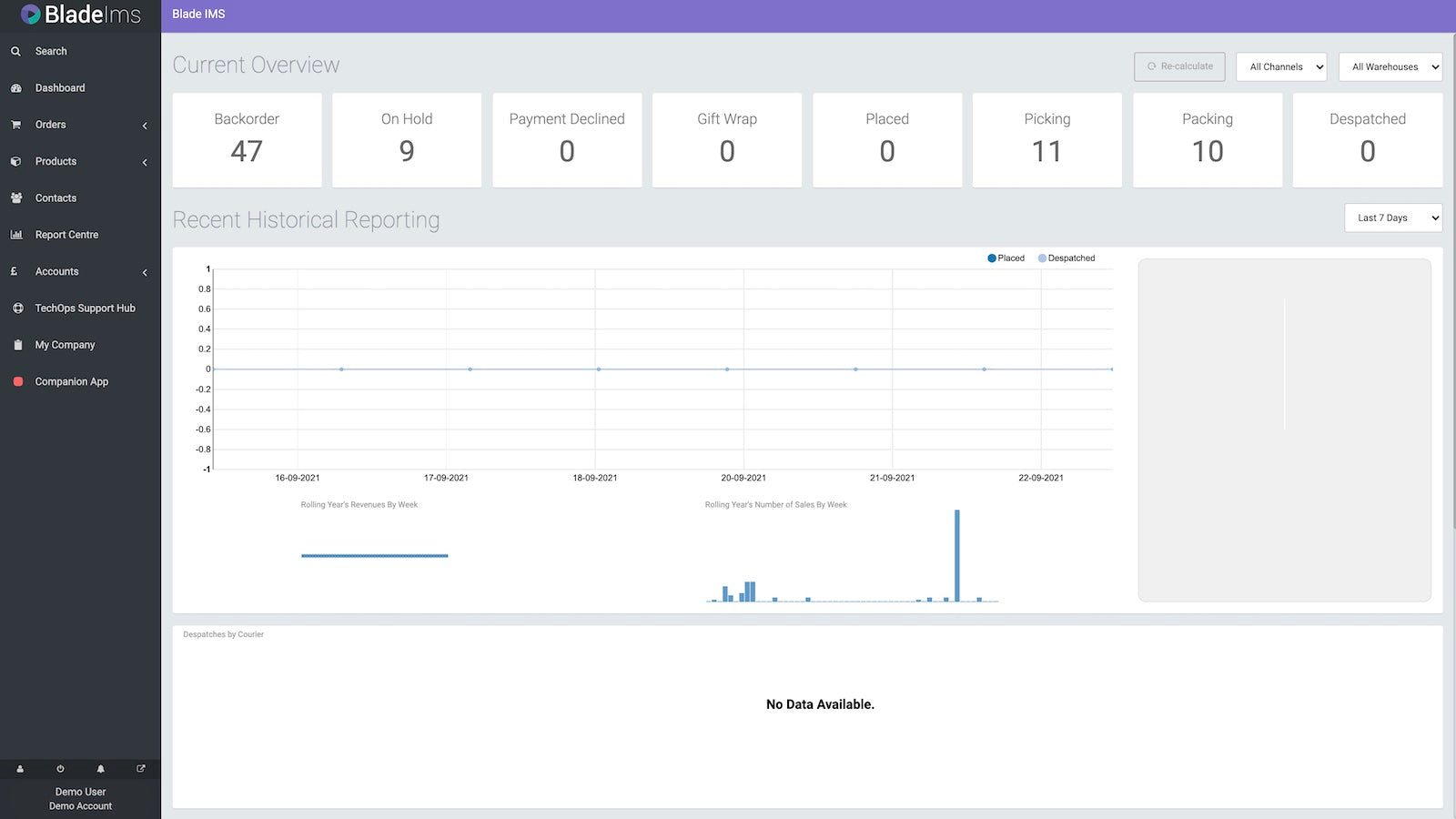This screenshot has height=819, width=1456.
Task: Click the power logout icon
Action: coord(60,769)
